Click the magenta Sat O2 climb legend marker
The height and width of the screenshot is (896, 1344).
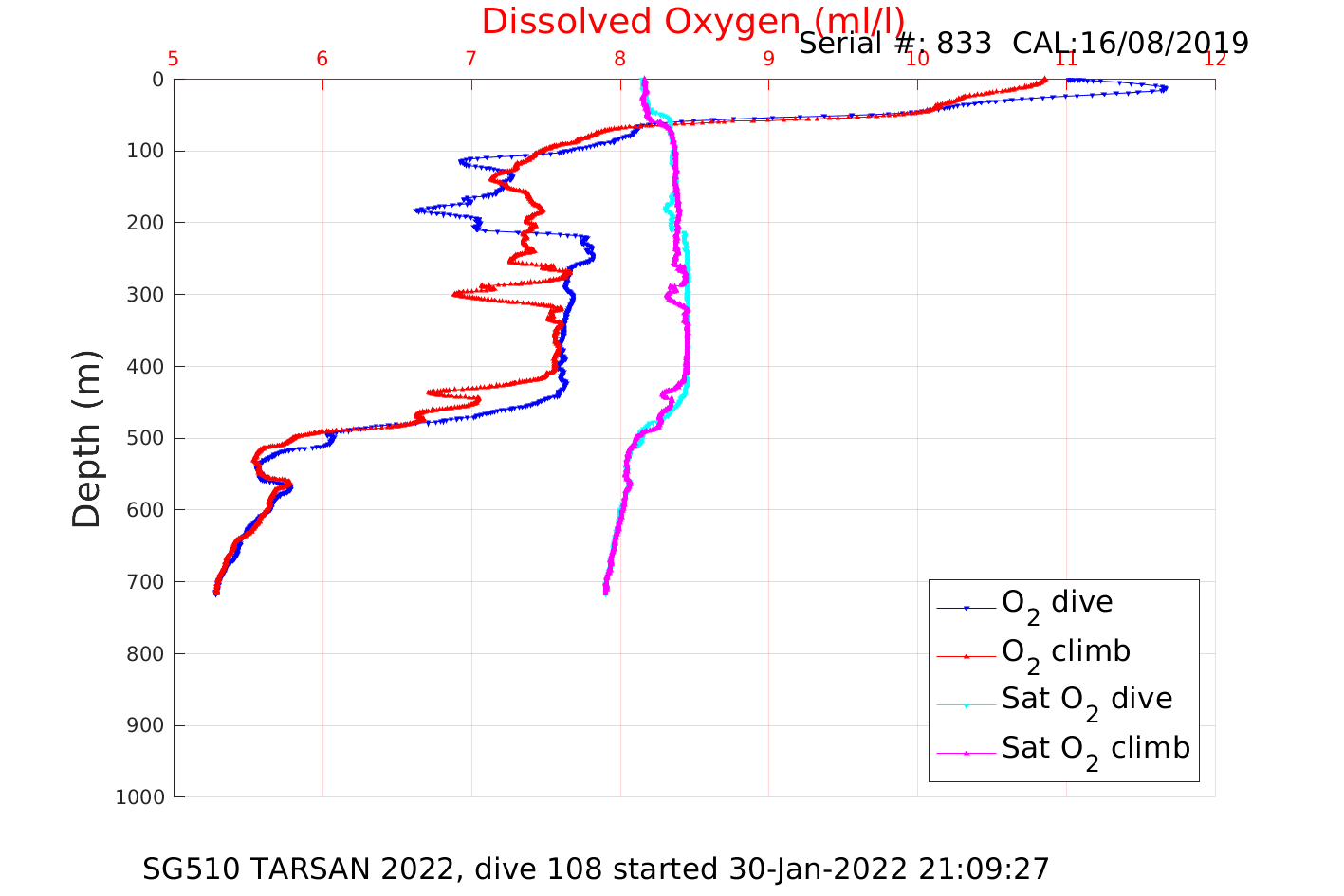click(x=967, y=754)
